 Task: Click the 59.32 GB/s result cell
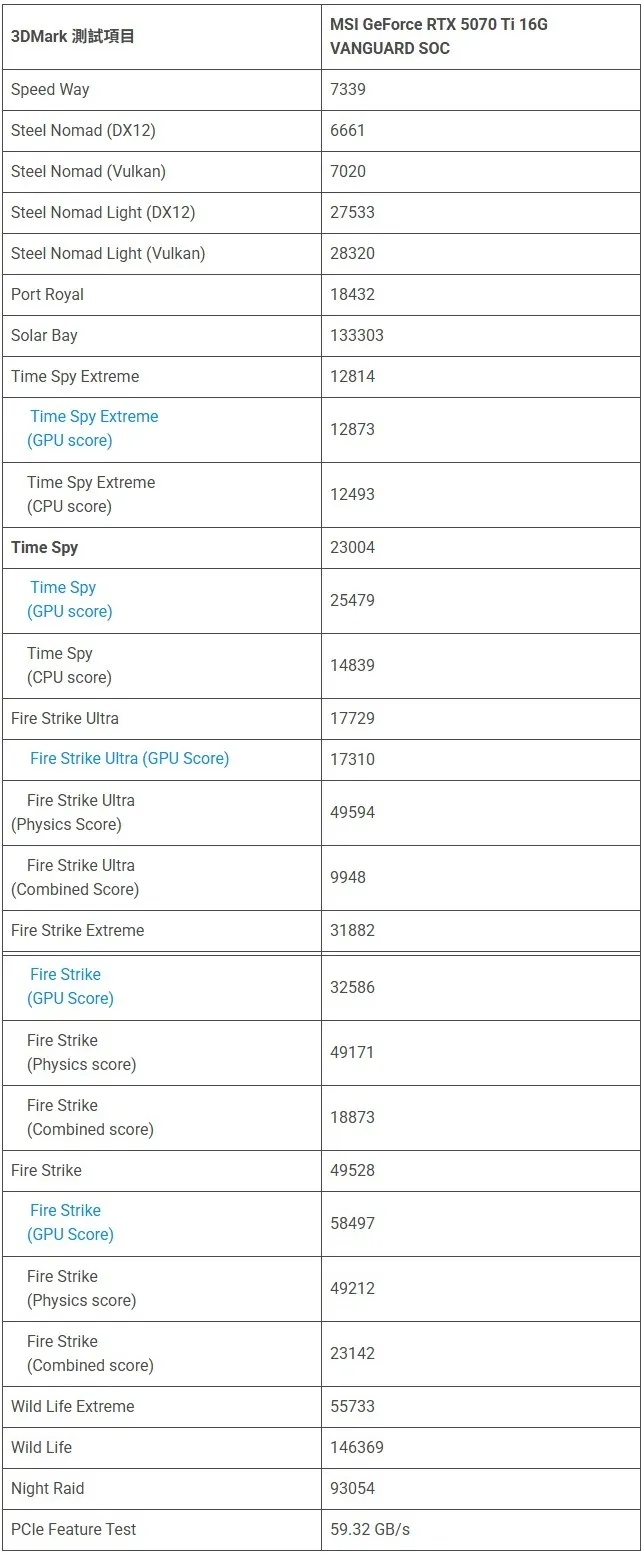tap(370, 1530)
